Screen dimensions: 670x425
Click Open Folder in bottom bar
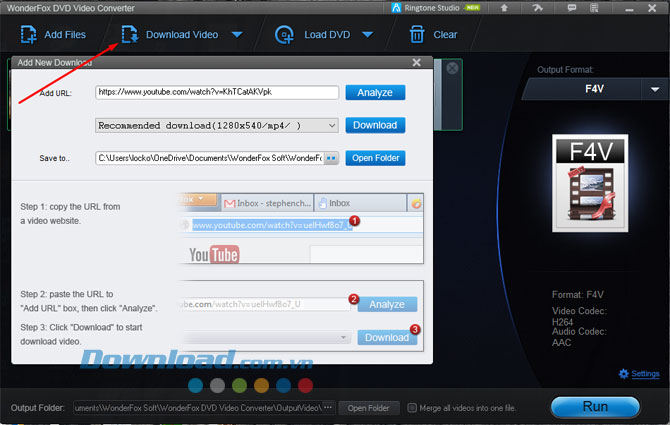tap(368, 408)
